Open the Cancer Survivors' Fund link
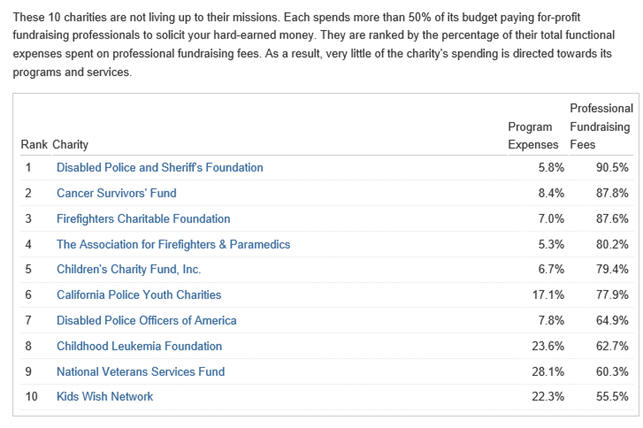 point(116,193)
